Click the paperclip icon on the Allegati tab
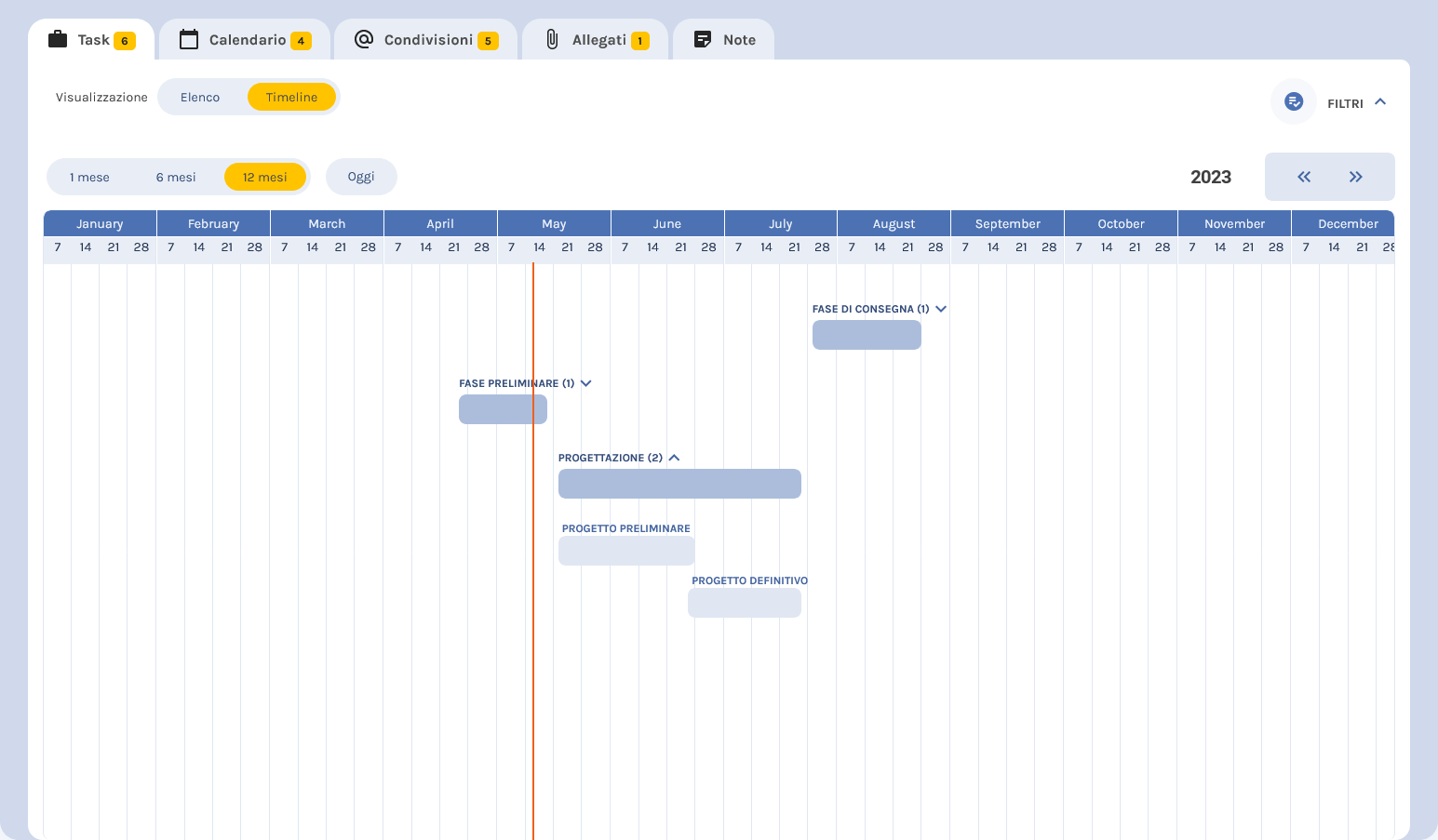This screenshot has width=1438, height=840. click(551, 39)
